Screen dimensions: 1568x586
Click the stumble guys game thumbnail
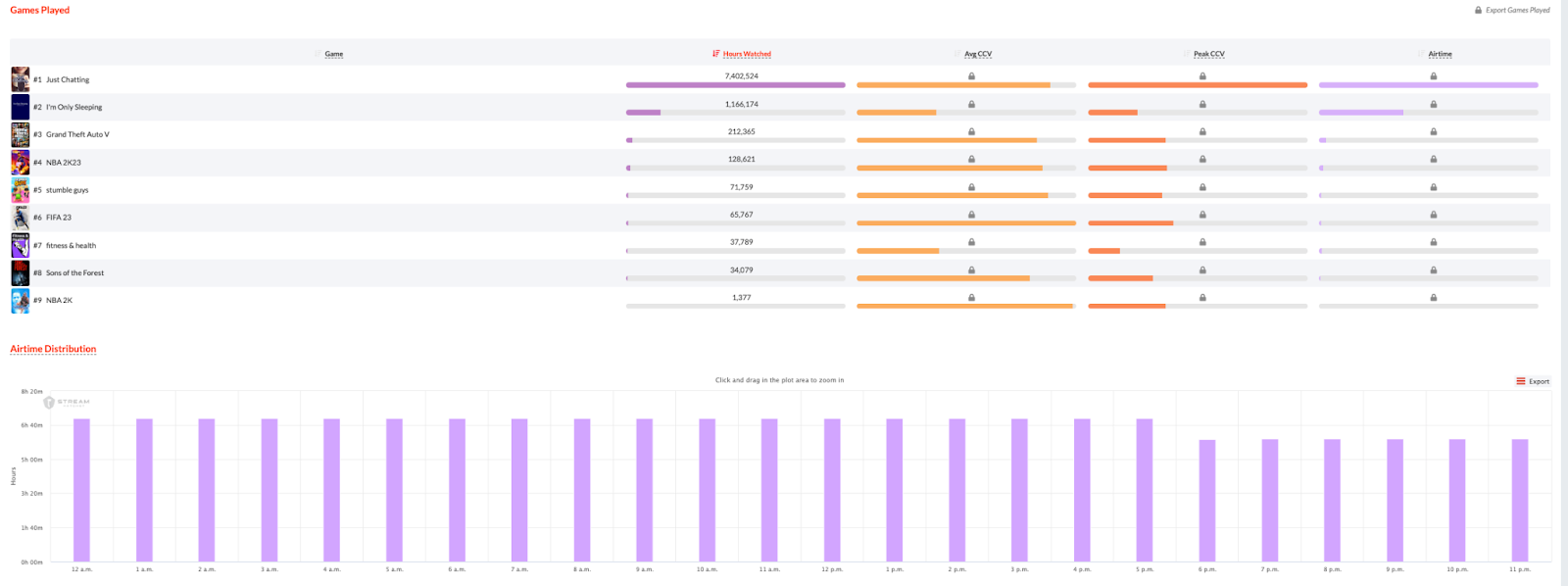[x=21, y=190]
